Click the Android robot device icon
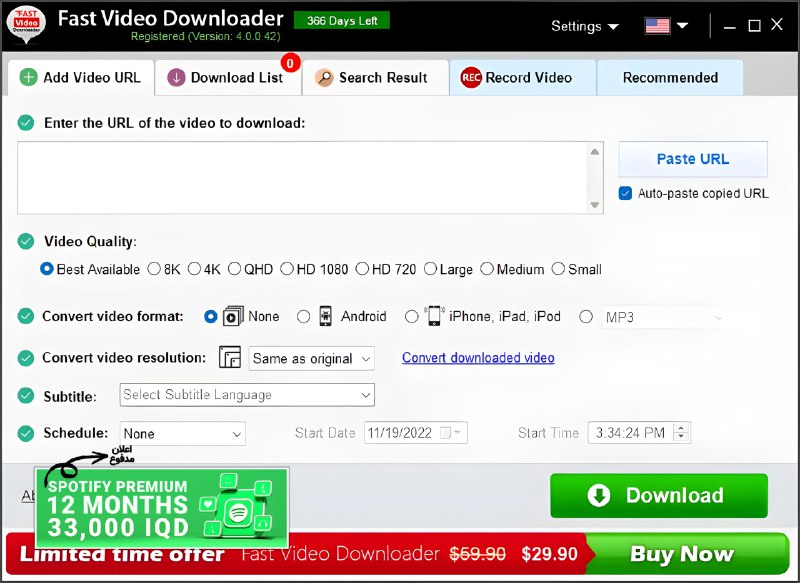This screenshot has width=800, height=583. [326, 316]
